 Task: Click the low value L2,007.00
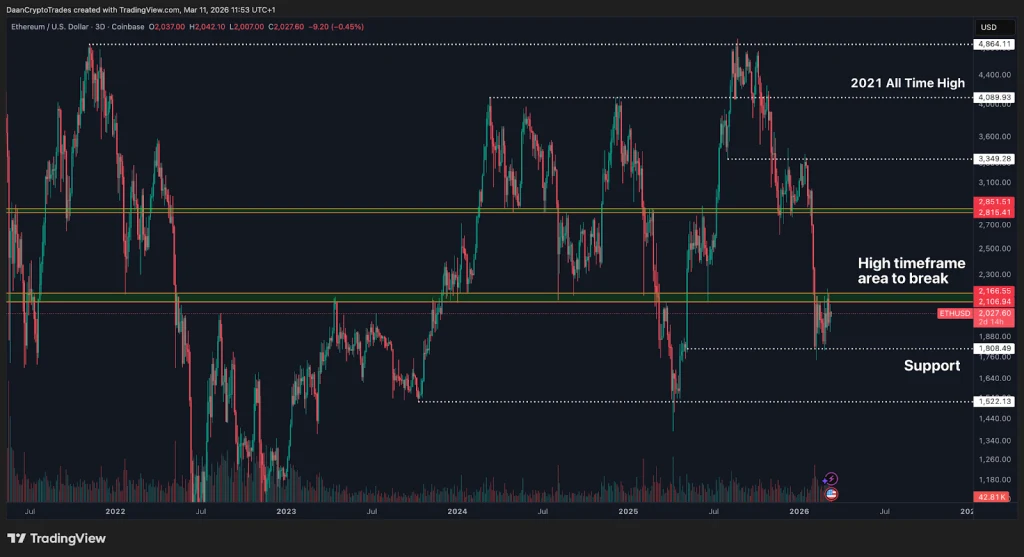pos(247,27)
